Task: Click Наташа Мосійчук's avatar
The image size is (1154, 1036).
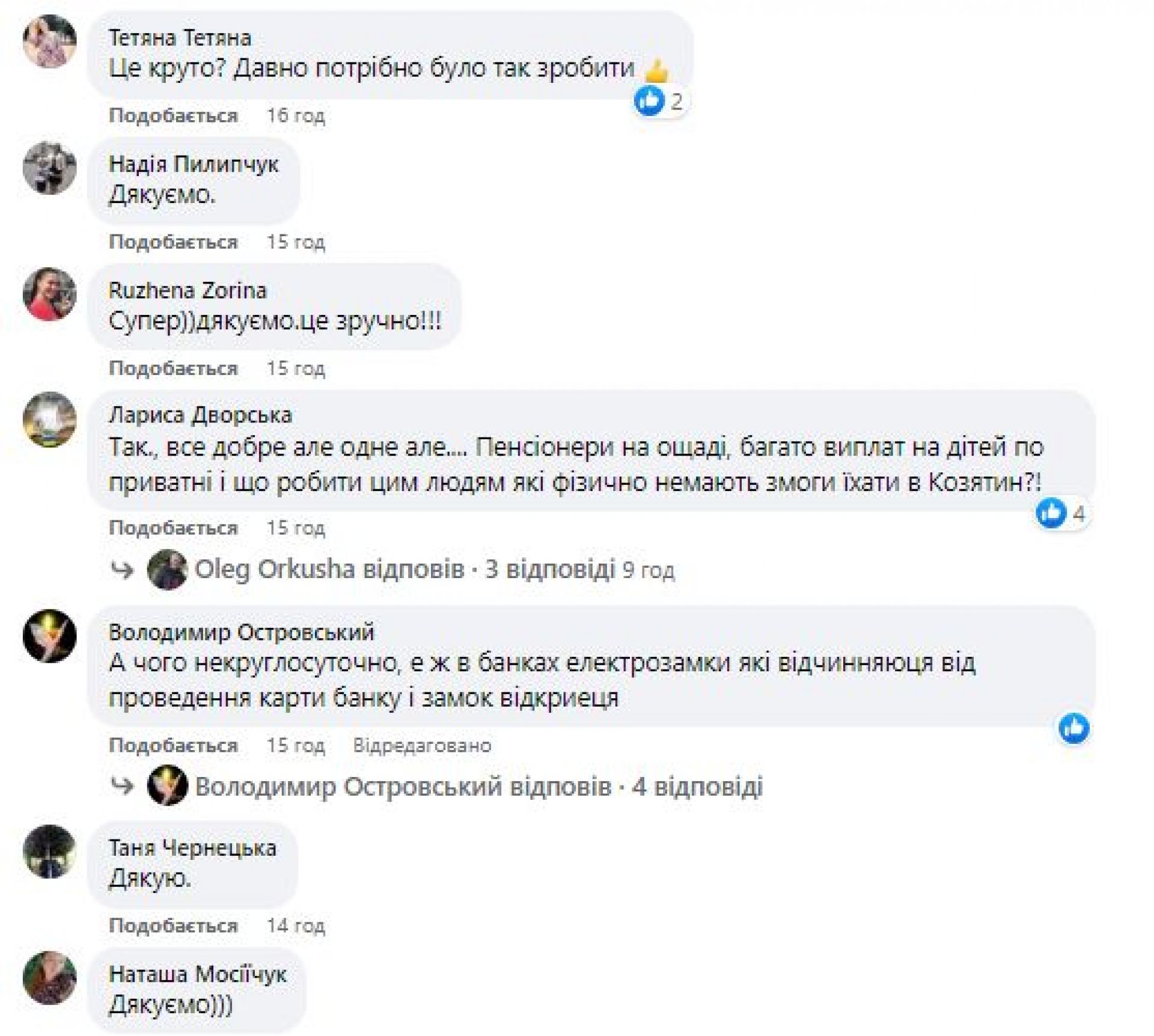Action: click(49, 978)
